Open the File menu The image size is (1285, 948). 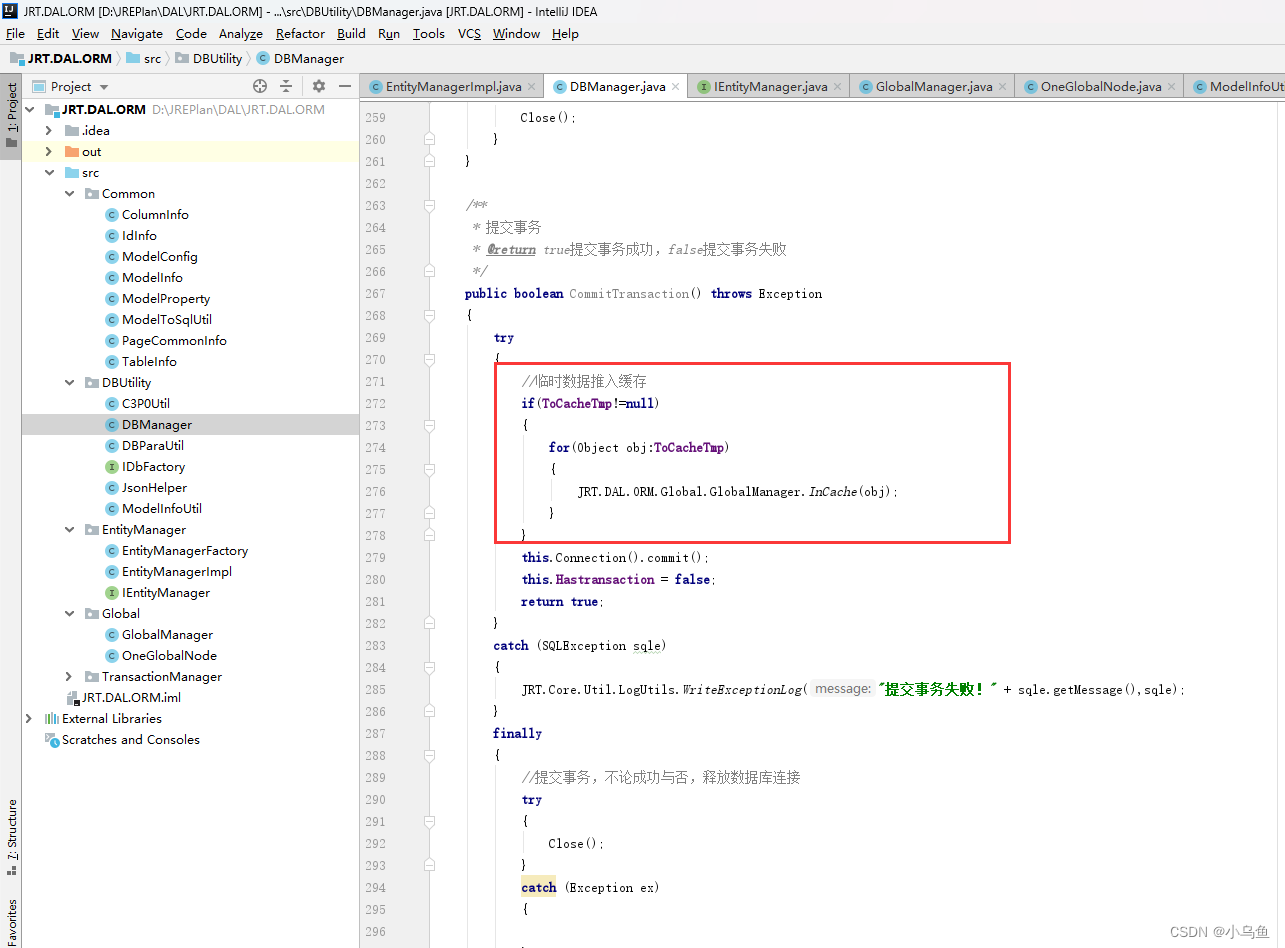15,33
